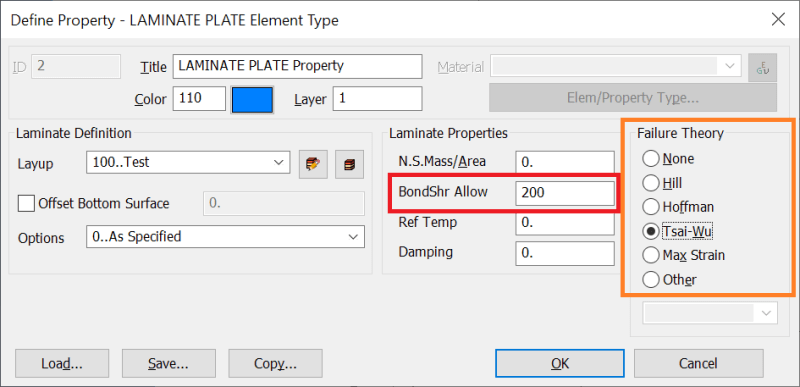Open the blue color swatch picker
Viewport: 800px width, 387px height.
point(253,99)
